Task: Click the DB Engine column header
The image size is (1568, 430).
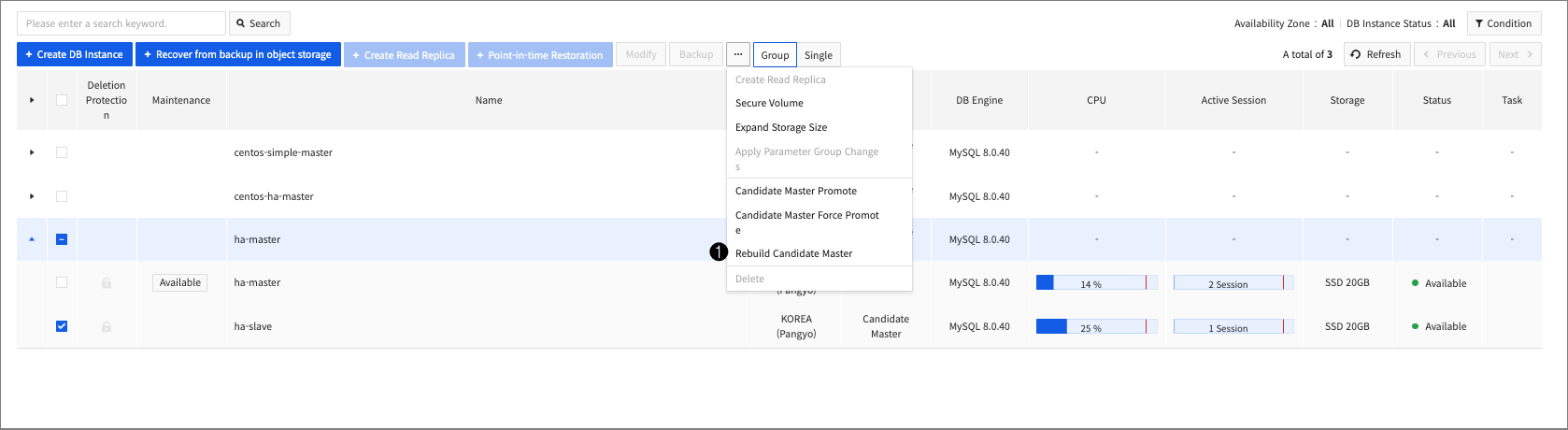Action: (979, 100)
